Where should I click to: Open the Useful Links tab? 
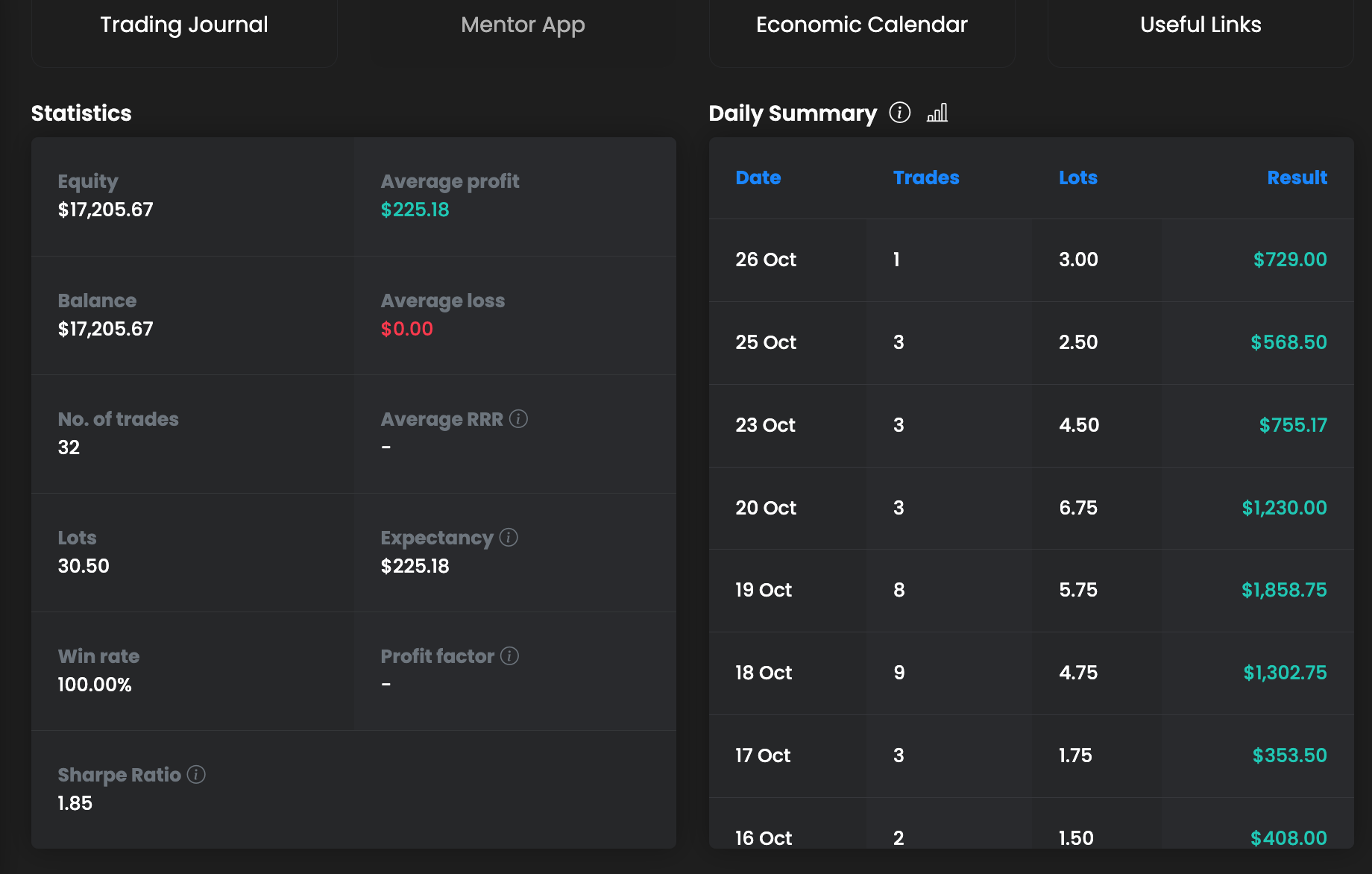(1200, 25)
